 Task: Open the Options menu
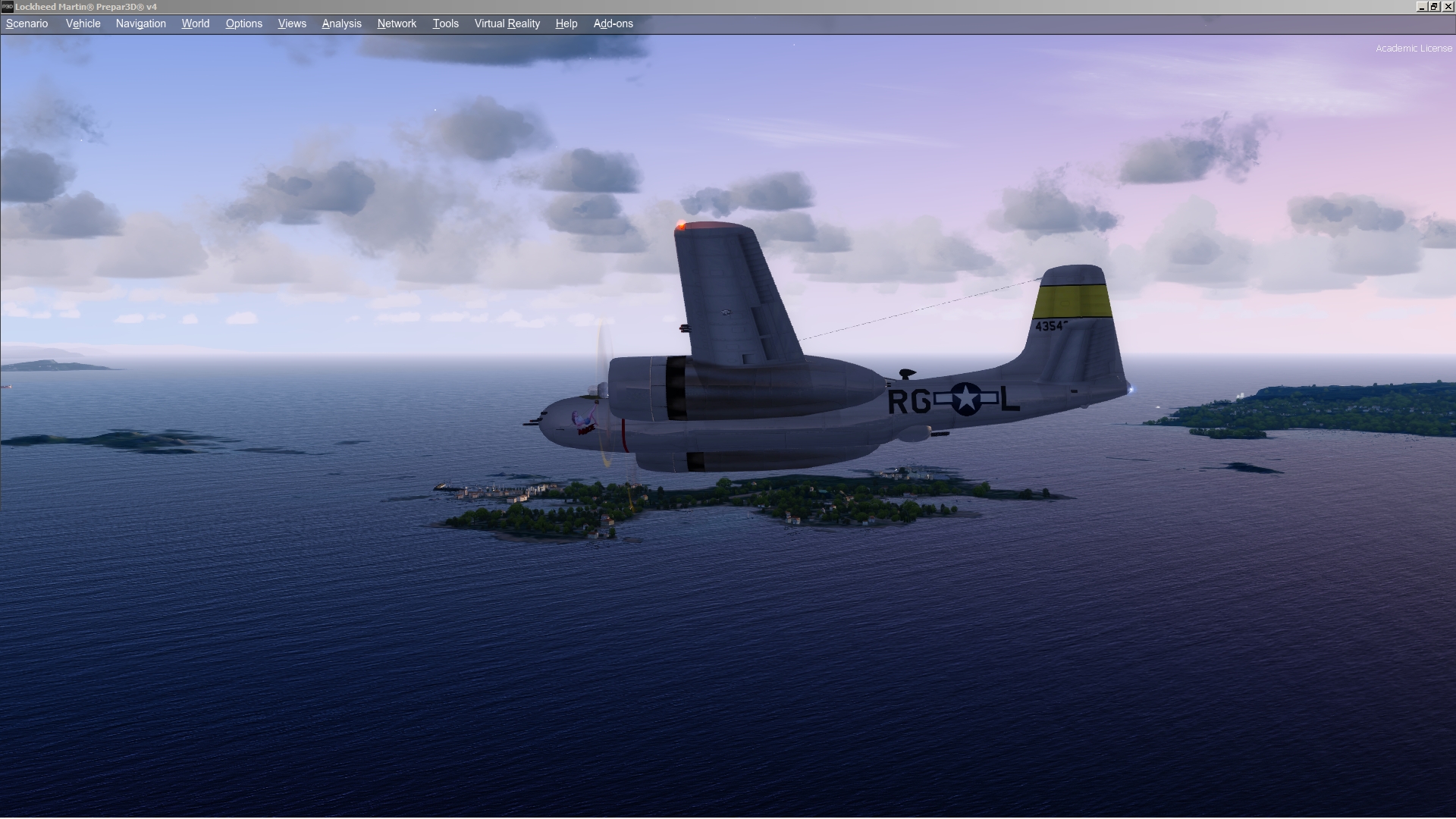(243, 24)
